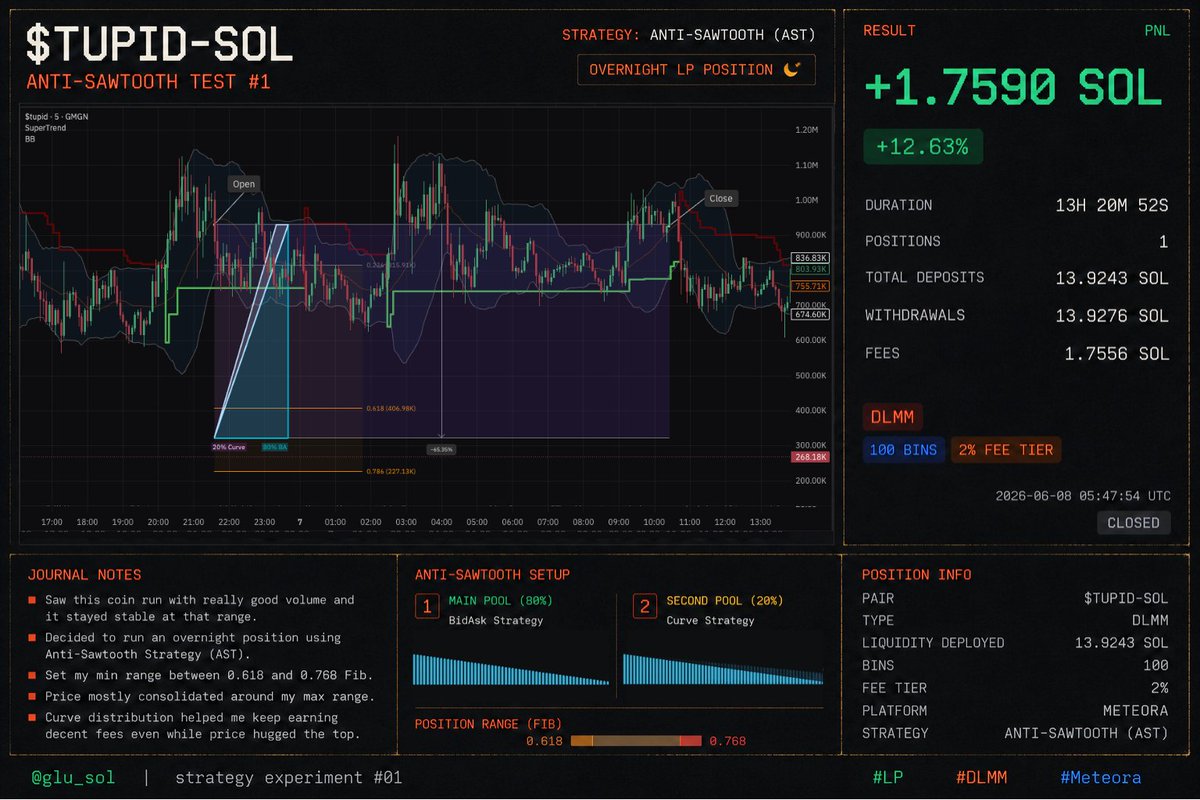Click the PNL label in the Result panel
Image resolution: width=1200 pixels, height=800 pixels.
[x=1156, y=31]
